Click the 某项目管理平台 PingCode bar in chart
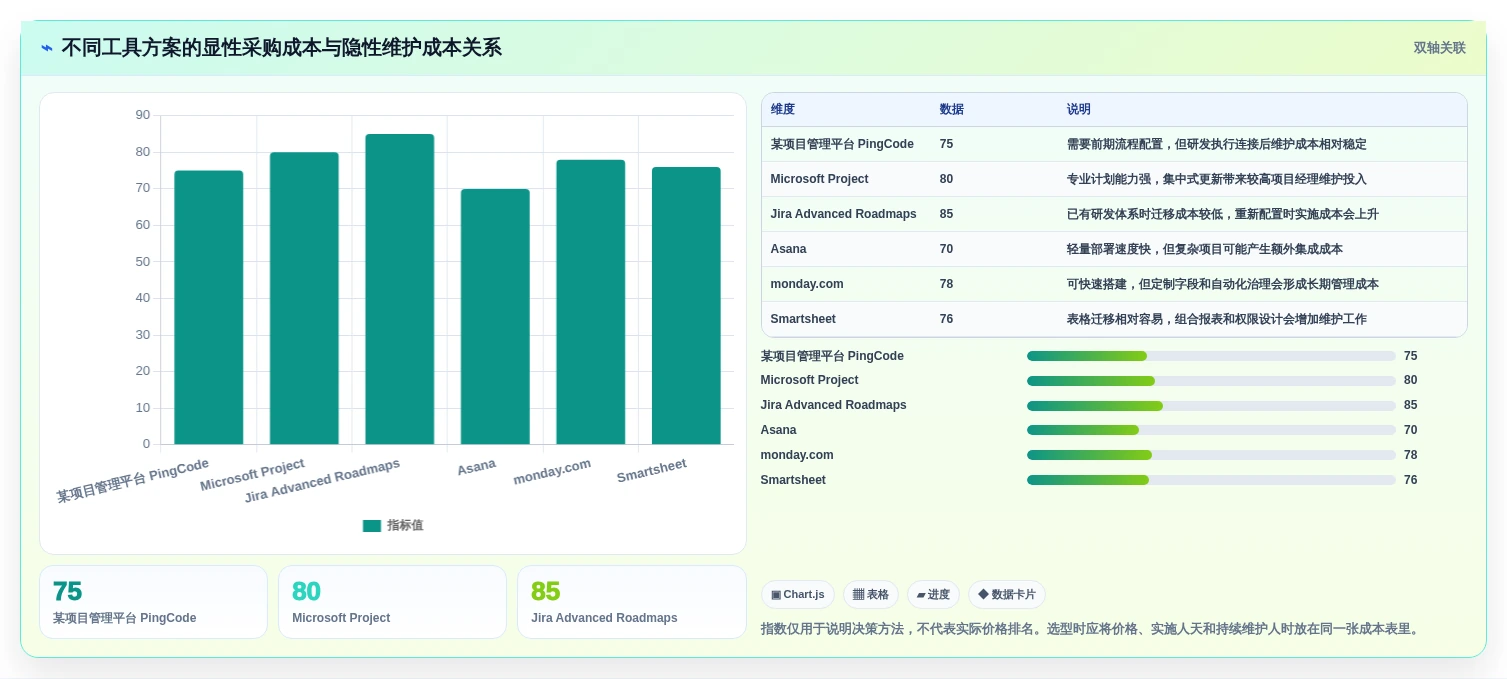 click(x=209, y=307)
